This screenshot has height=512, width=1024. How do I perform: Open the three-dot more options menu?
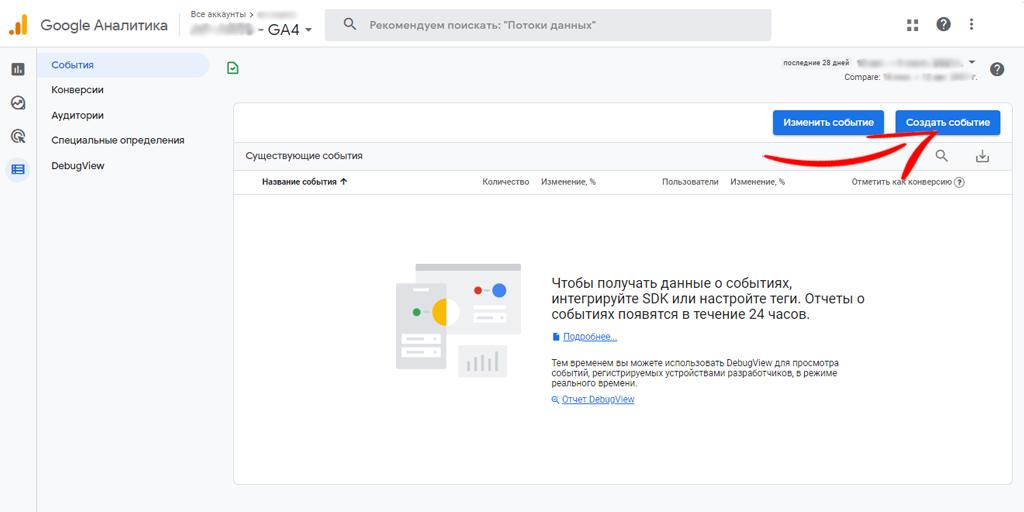coord(971,25)
